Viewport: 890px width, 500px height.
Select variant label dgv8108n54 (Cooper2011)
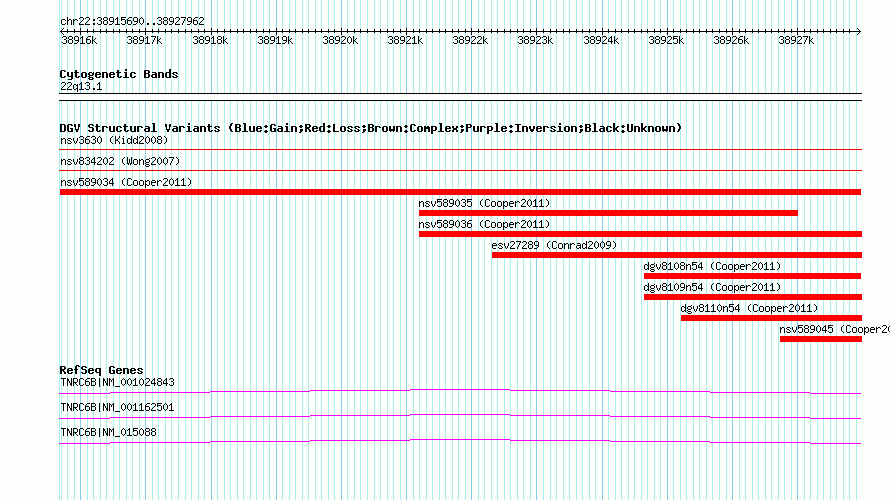[712, 266]
